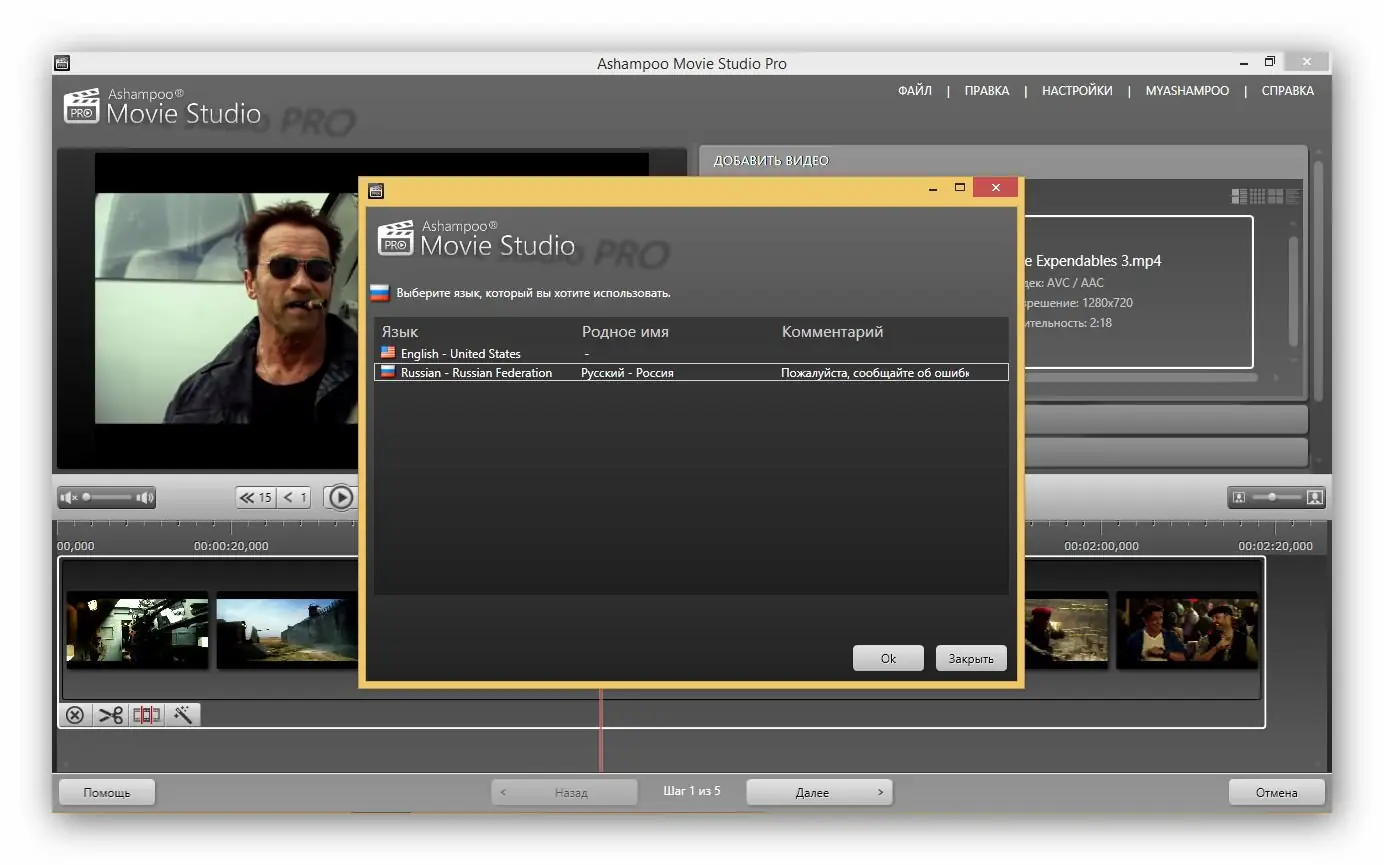Mute audio with the speaker icon
Screen dimensions: 1384x865
pyautogui.click(x=68, y=497)
